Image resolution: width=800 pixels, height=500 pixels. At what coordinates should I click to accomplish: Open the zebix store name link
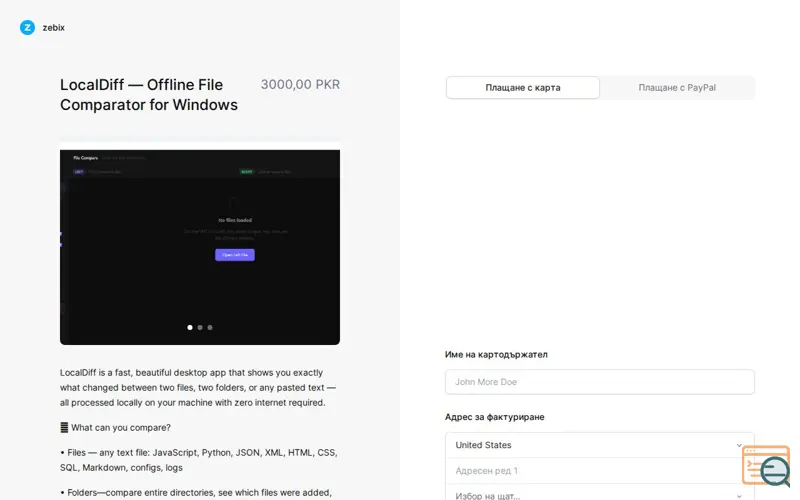(x=53, y=28)
